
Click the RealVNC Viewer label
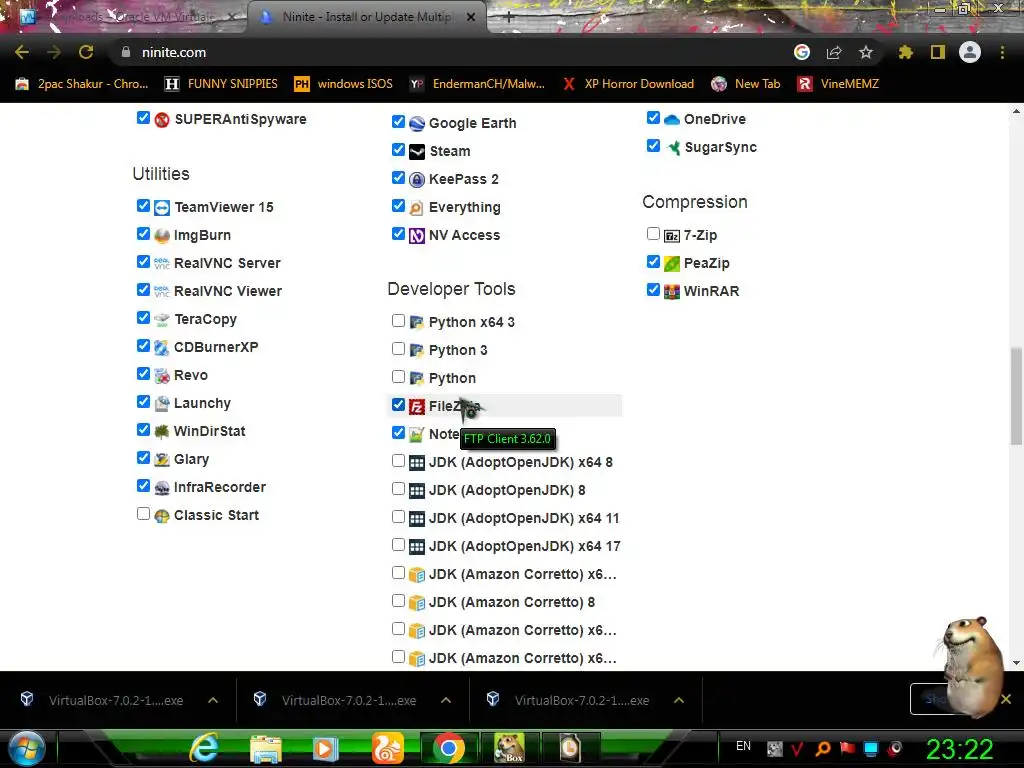[x=227, y=291]
